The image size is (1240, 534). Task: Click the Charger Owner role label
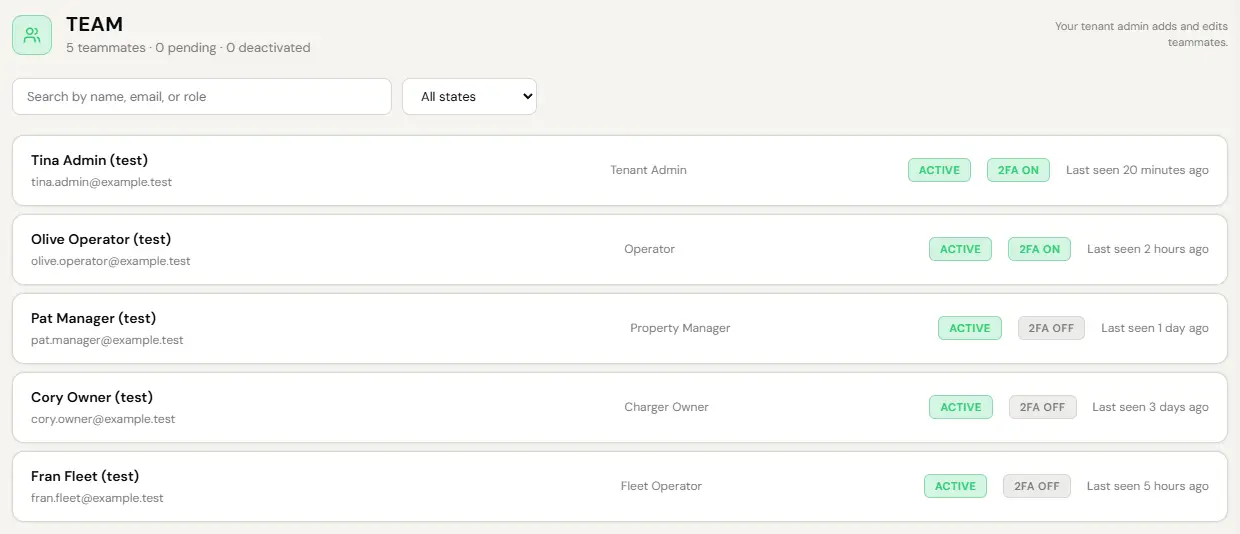pyautogui.click(x=666, y=407)
